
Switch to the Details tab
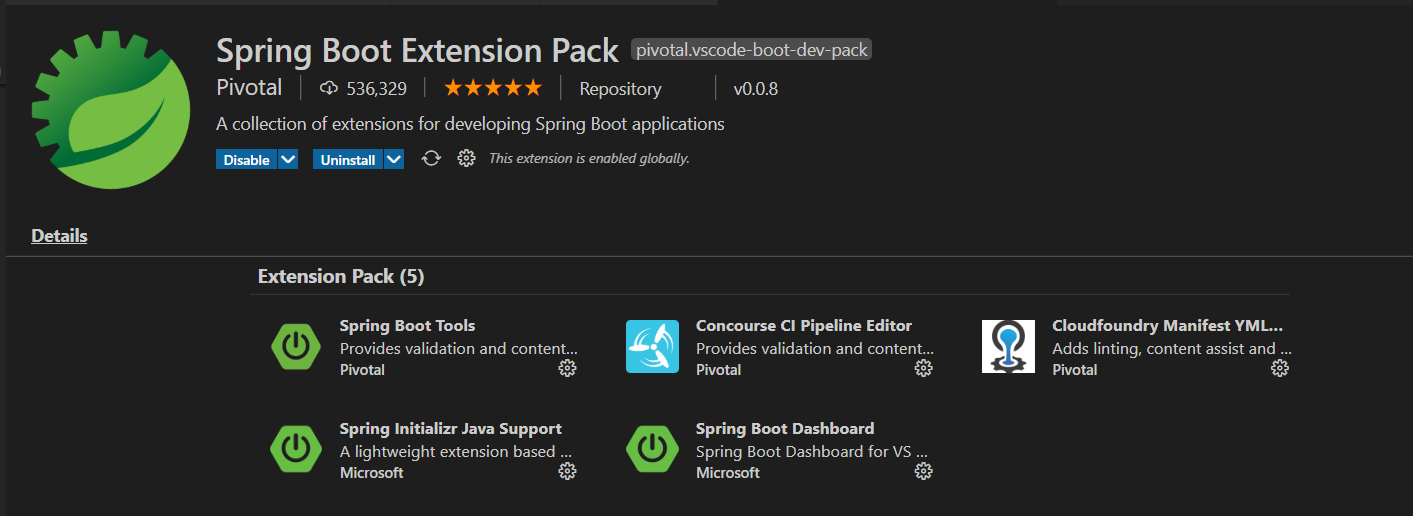pyautogui.click(x=59, y=236)
